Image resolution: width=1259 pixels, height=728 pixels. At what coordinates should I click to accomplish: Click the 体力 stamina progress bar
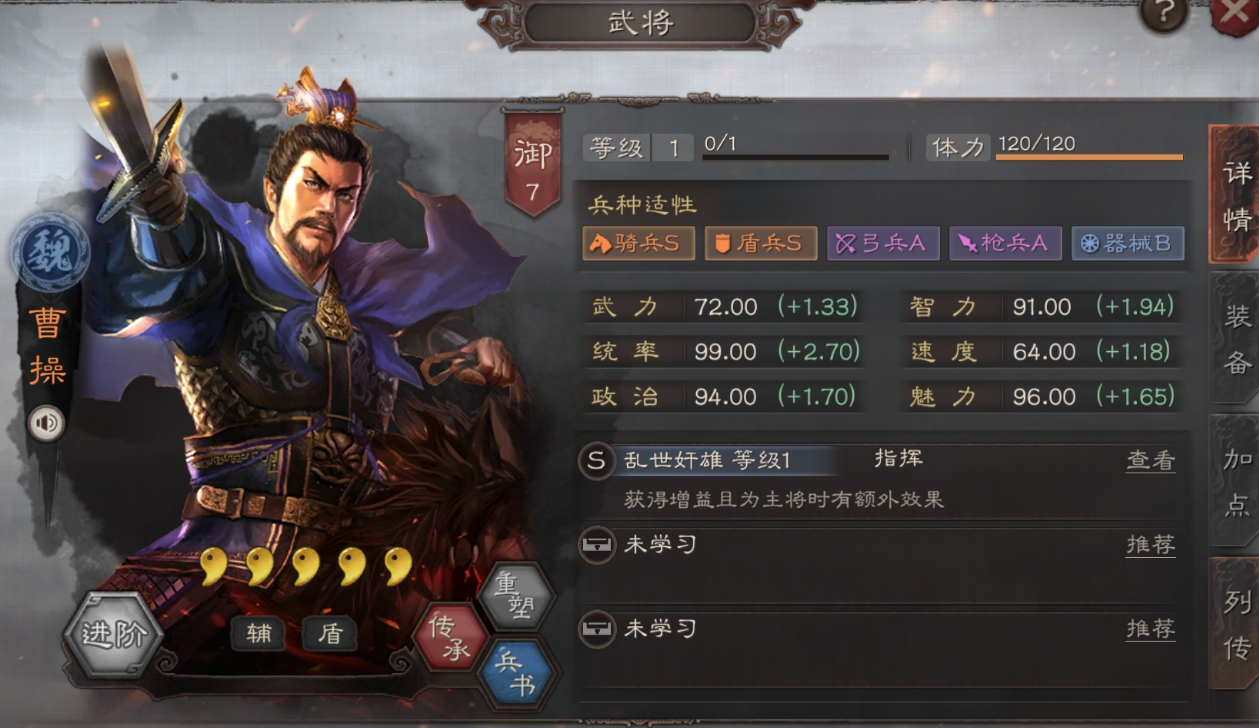coord(1089,157)
